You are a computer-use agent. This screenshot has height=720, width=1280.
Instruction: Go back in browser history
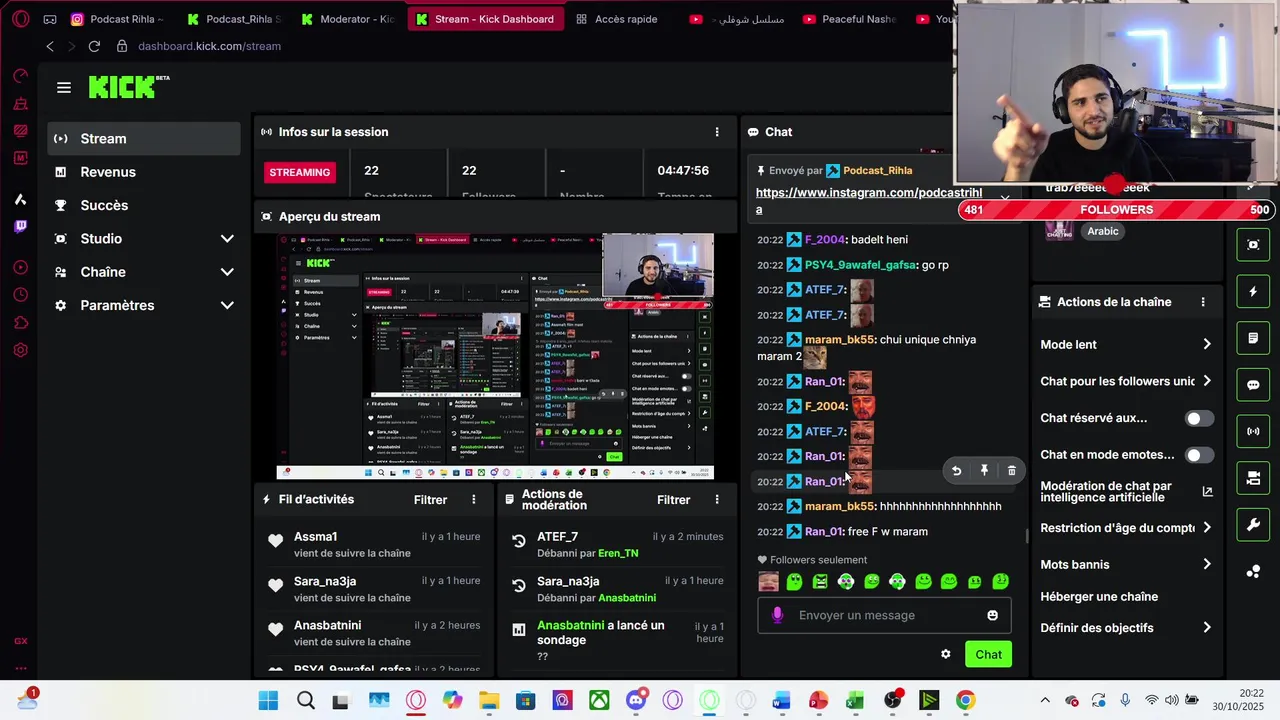50,46
